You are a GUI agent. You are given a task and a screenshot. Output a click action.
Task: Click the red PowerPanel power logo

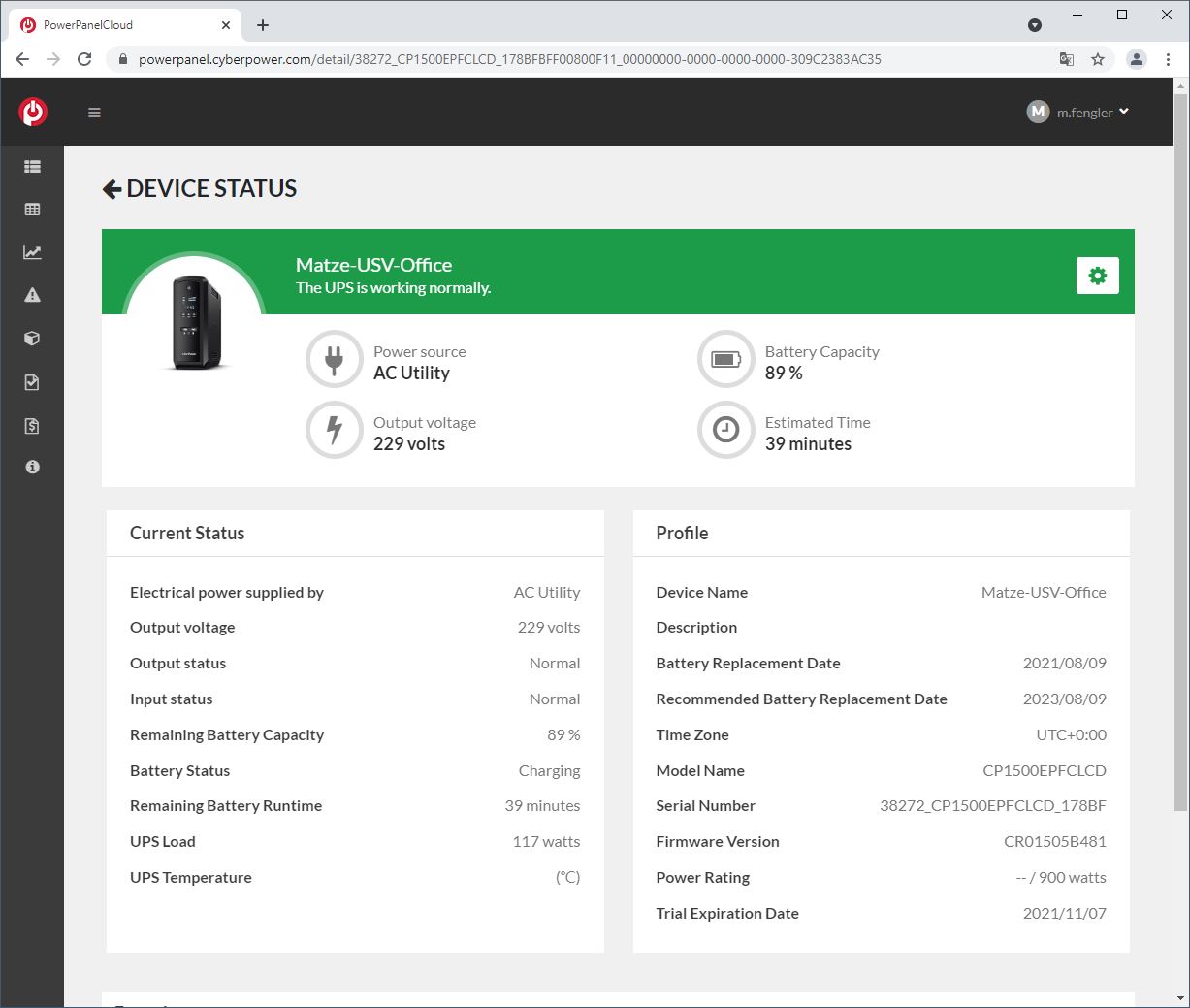click(x=33, y=112)
